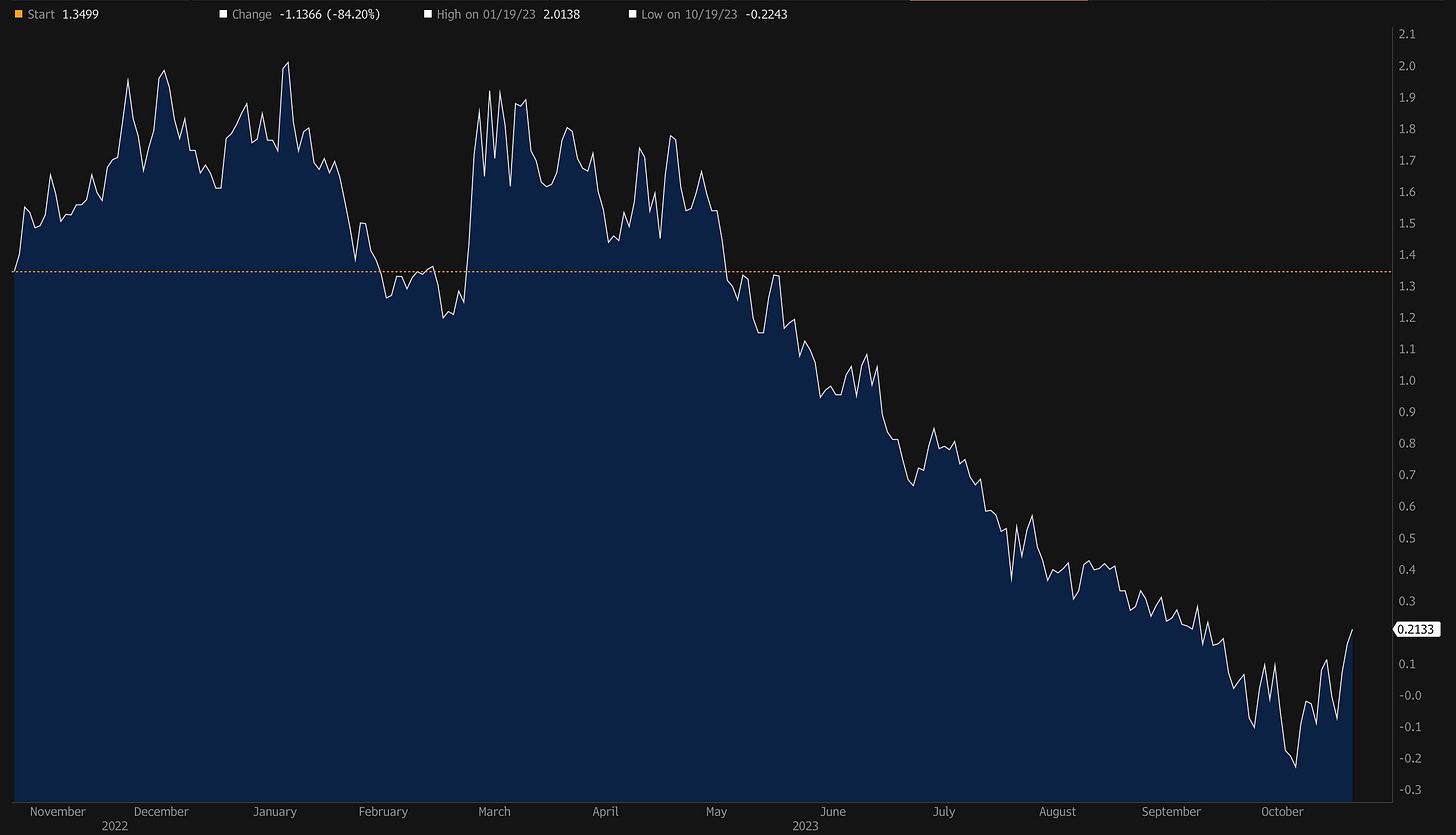1456x835 pixels.
Task: Click the 1.0 tick on the y-axis
Action: [x=1407, y=381]
